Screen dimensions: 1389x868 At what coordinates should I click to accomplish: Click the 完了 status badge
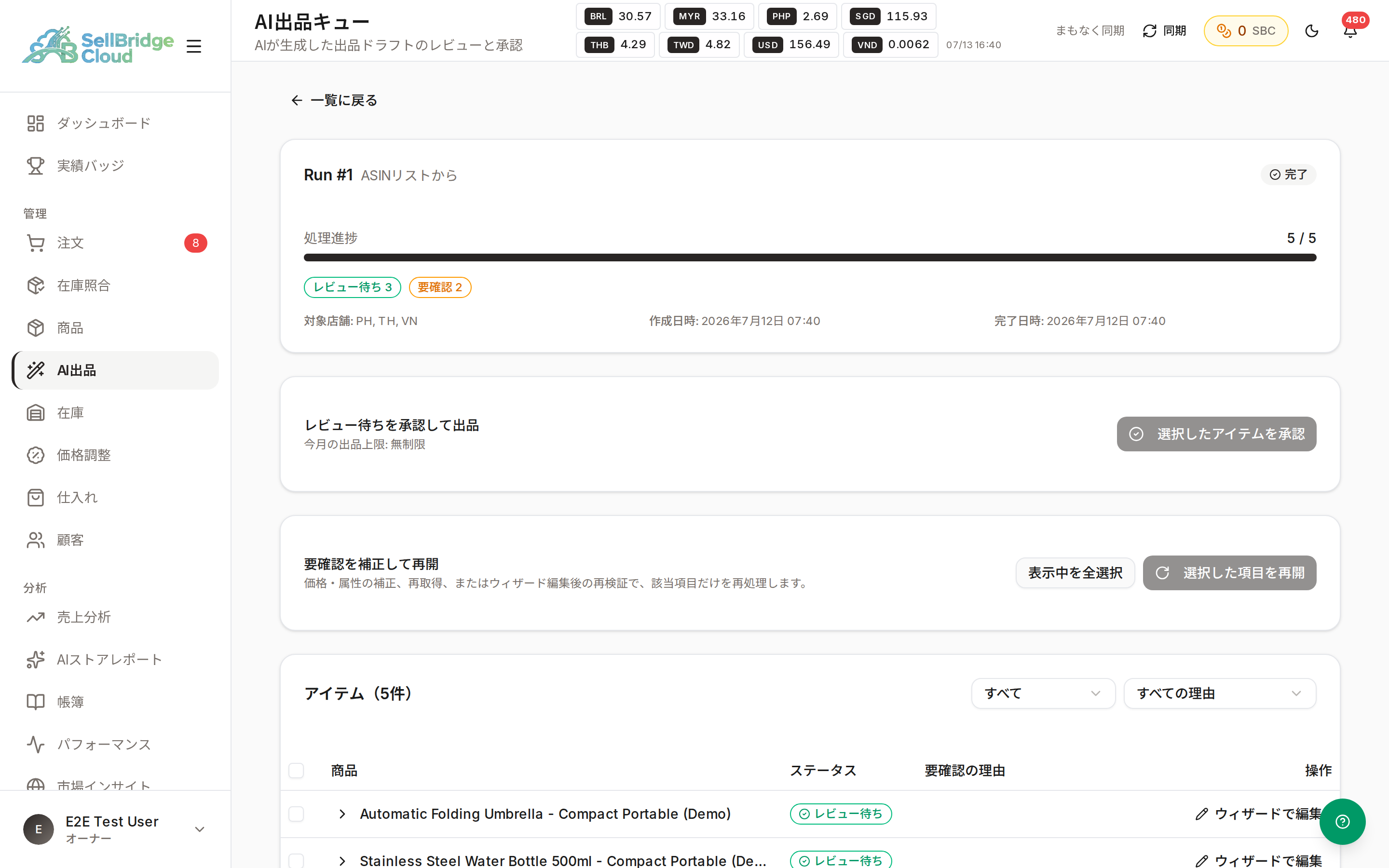[x=1288, y=175]
